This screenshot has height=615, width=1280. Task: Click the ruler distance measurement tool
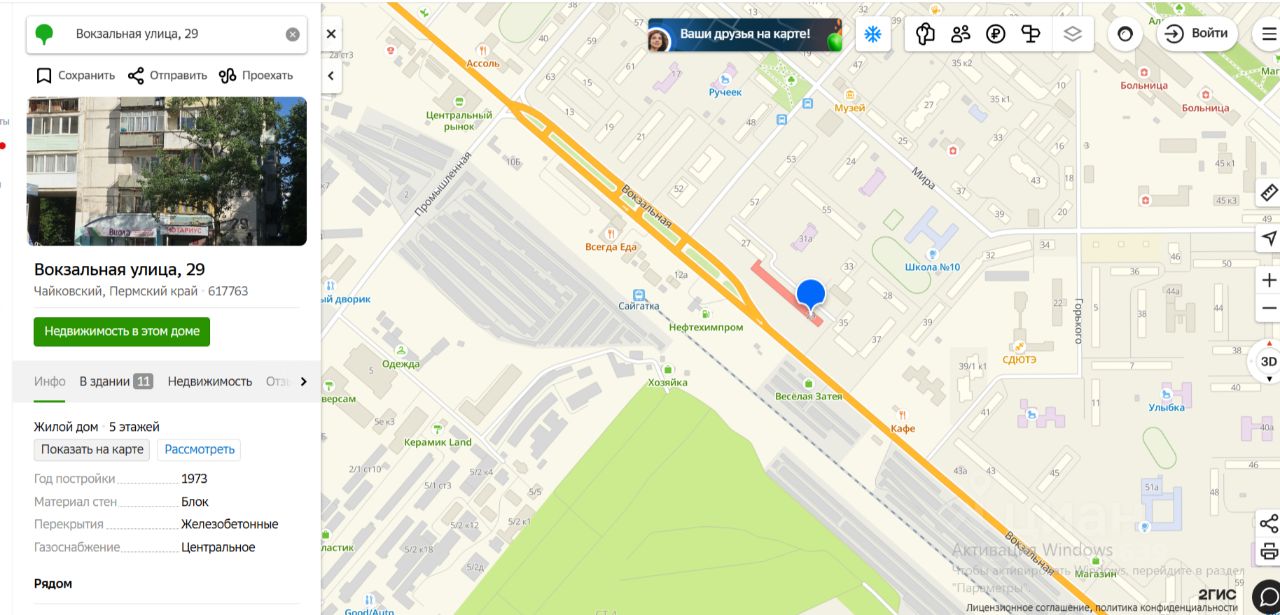(1269, 193)
